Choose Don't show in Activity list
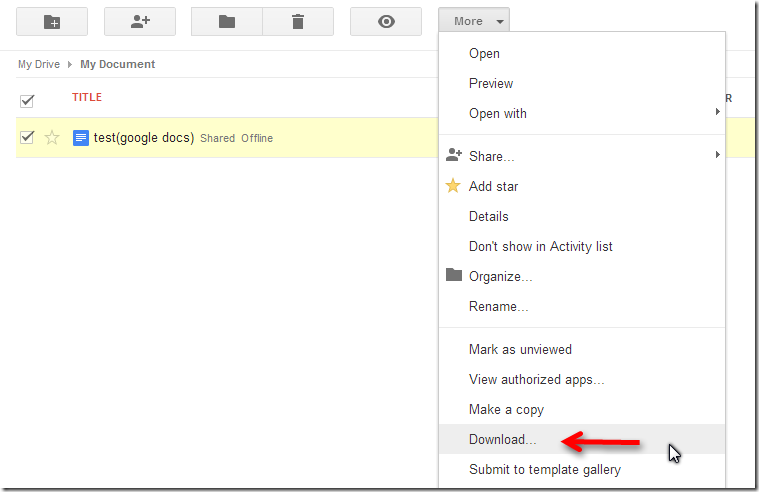Screen dimensions: 759x492 (582, 246)
